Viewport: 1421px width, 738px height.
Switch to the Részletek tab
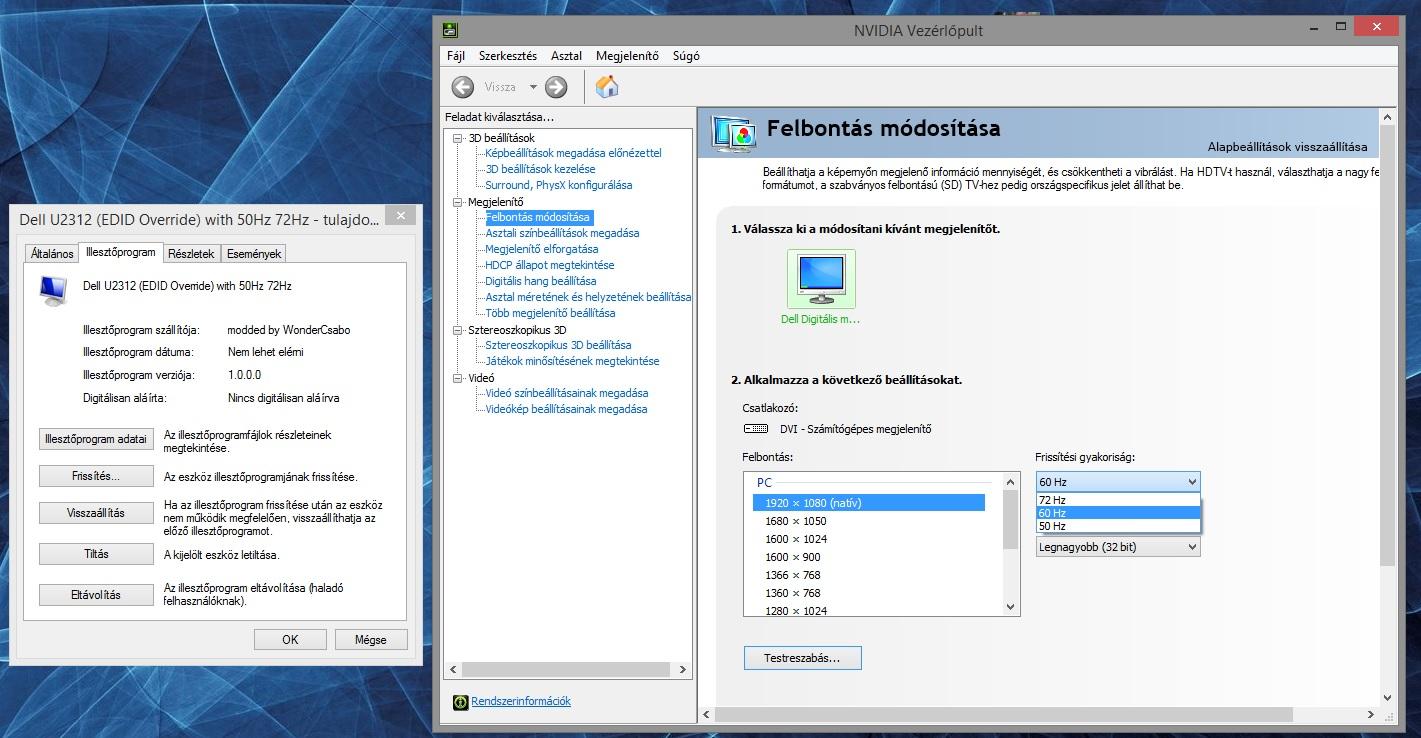pyautogui.click(x=191, y=254)
